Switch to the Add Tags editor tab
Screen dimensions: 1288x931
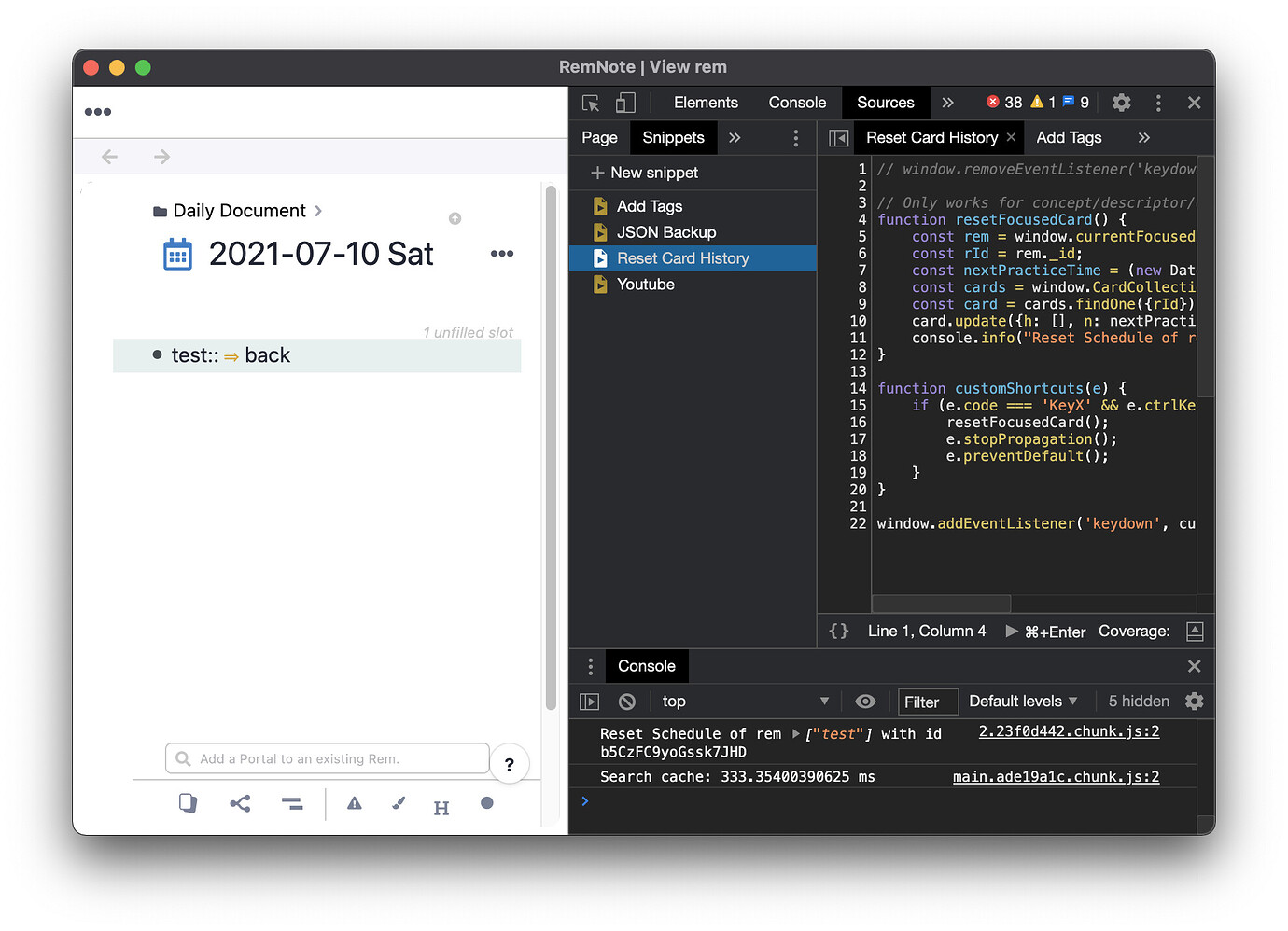click(x=1069, y=138)
